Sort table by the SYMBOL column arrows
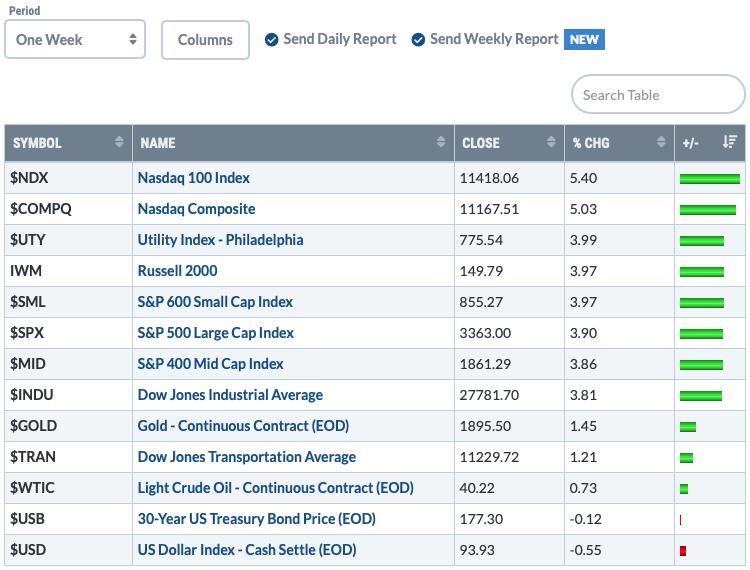 pyautogui.click(x=119, y=142)
